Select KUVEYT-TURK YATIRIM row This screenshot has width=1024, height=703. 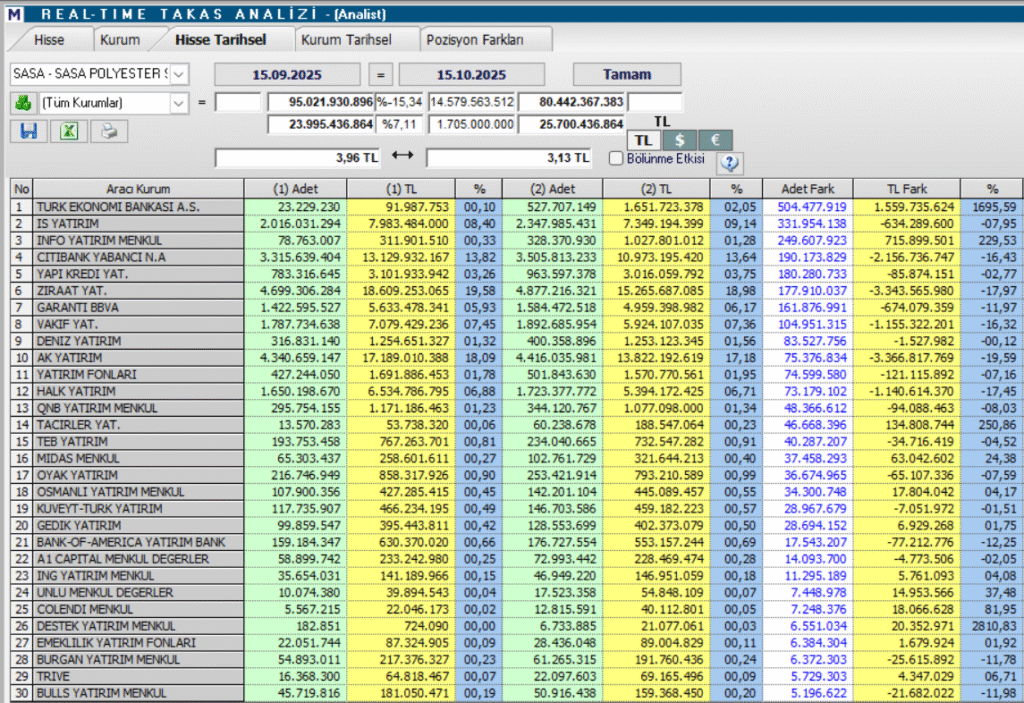click(x=517, y=508)
